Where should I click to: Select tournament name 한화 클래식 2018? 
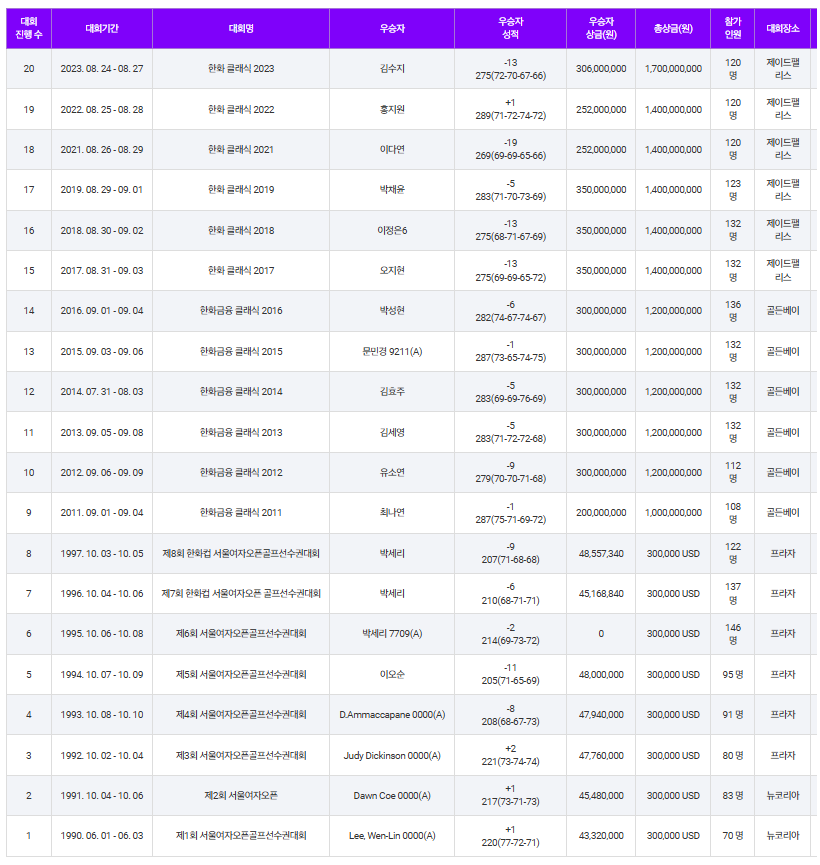pos(241,231)
